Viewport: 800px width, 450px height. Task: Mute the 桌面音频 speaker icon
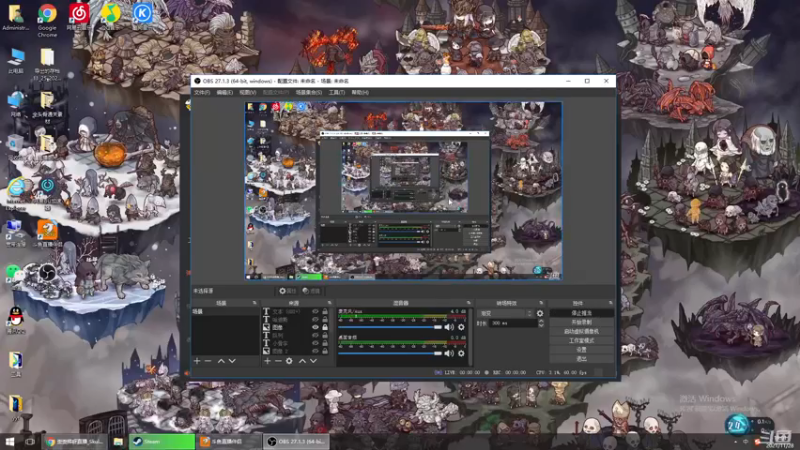click(x=449, y=353)
